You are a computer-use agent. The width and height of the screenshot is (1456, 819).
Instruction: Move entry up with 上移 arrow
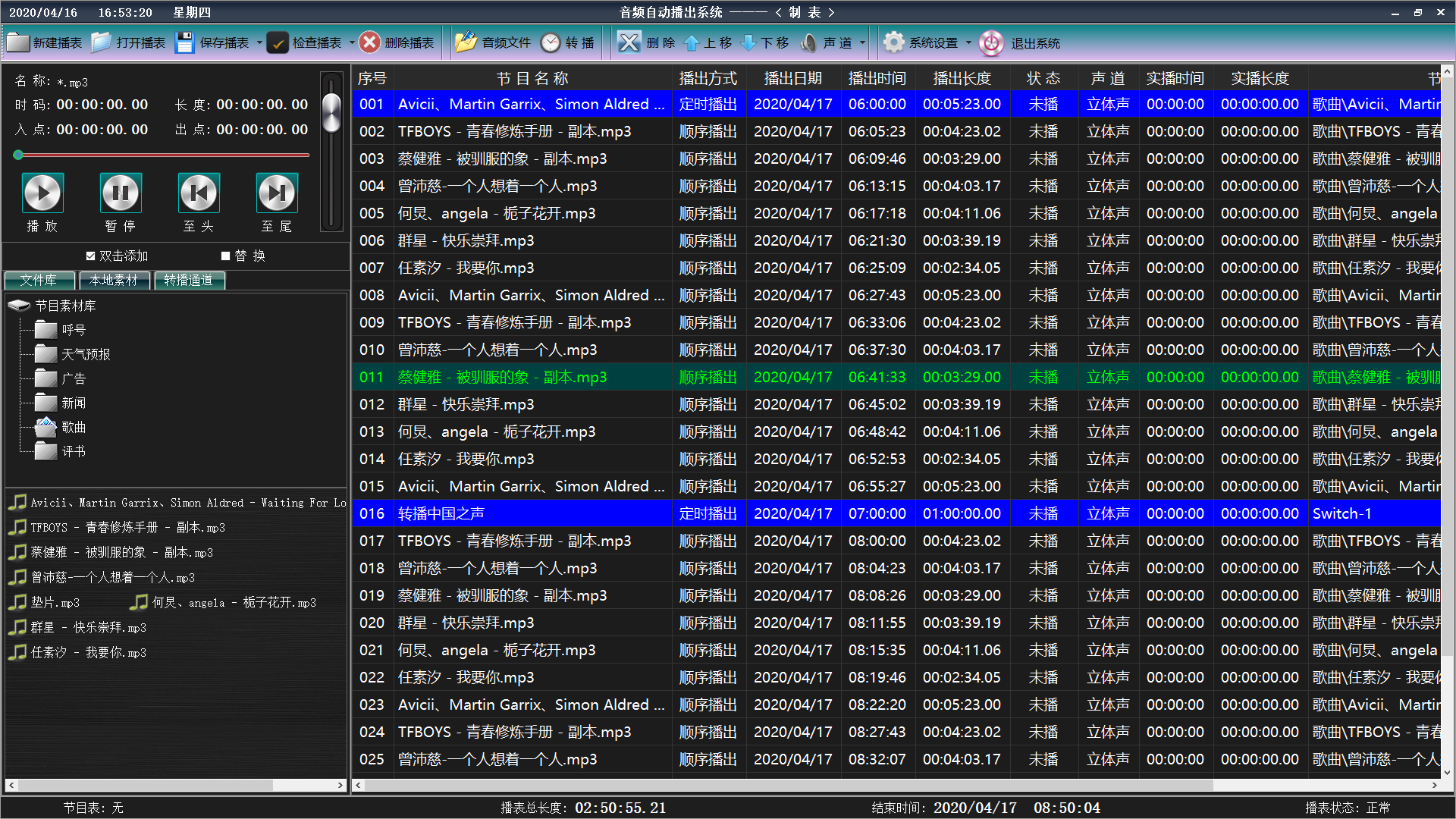pyautogui.click(x=708, y=42)
